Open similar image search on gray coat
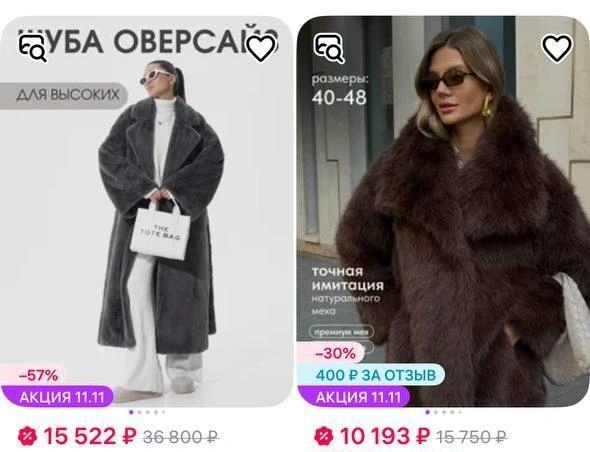The height and width of the screenshot is (452, 590). 32,48
